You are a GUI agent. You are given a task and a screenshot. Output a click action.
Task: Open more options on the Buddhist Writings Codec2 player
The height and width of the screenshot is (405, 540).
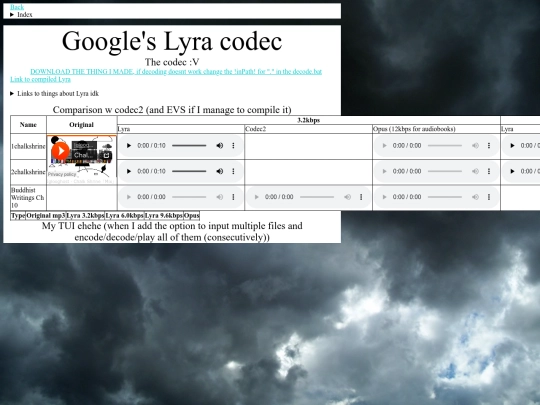point(361,197)
